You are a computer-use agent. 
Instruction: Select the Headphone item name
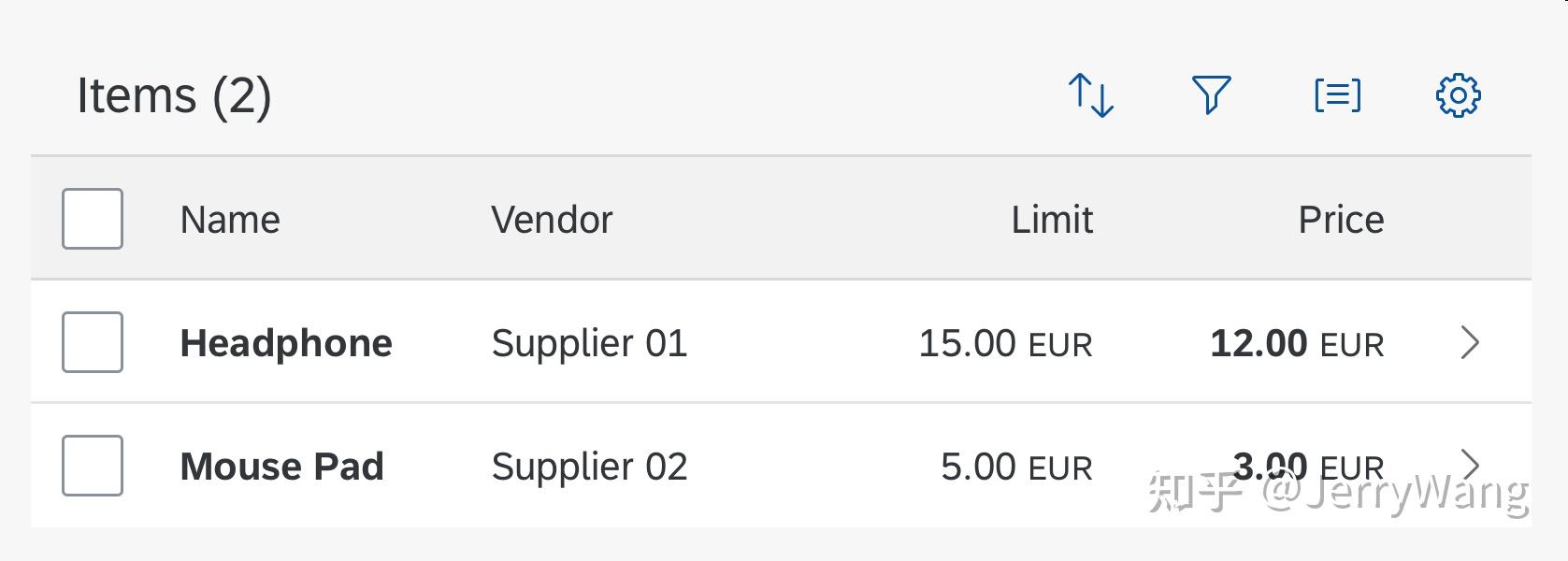pyautogui.click(x=286, y=342)
